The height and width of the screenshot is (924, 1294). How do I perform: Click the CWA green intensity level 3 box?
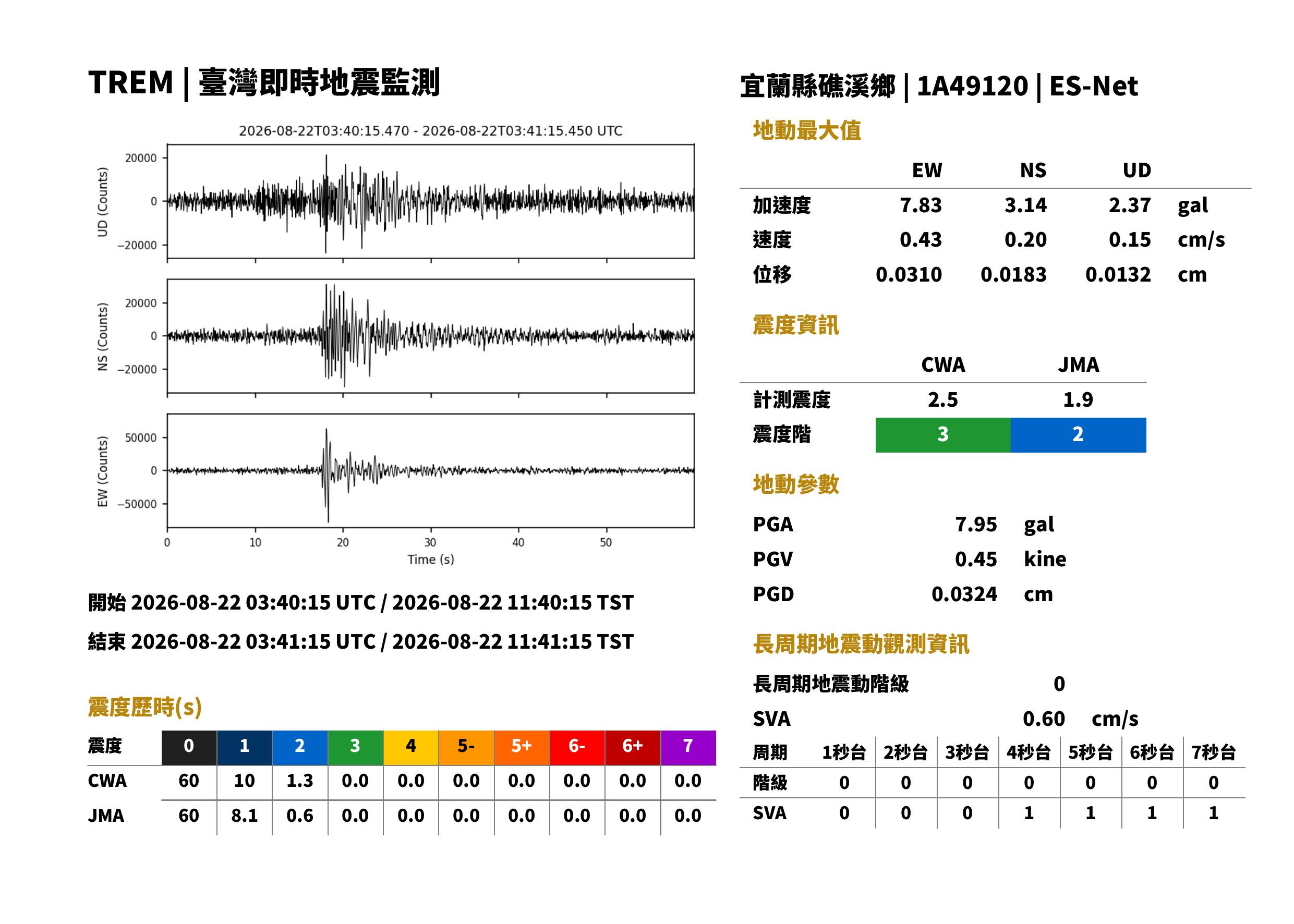tap(942, 435)
